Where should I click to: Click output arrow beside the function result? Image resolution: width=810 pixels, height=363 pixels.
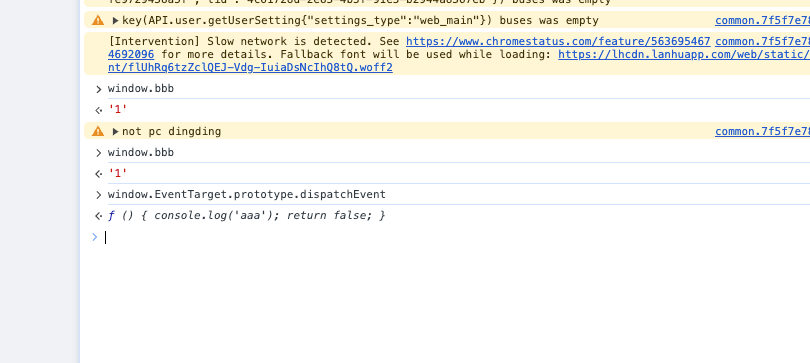[x=99, y=216]
